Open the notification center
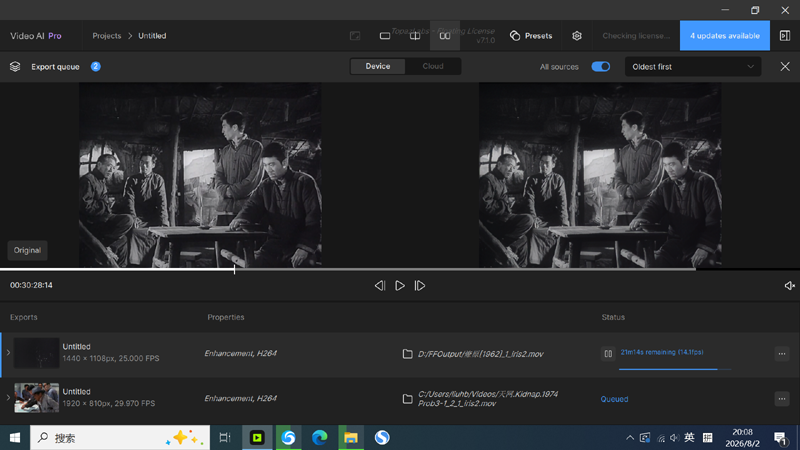Screen dimensions: 800x450 tap(780, 438)
